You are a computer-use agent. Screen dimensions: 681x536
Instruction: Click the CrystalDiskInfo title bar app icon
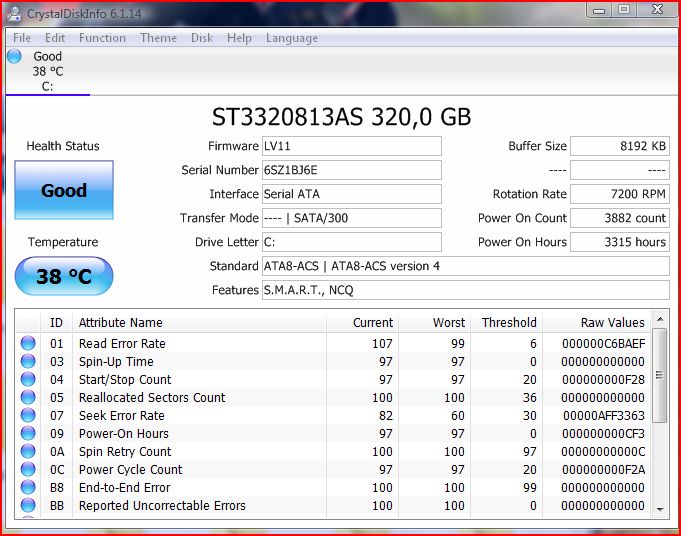tap(14, 14)
